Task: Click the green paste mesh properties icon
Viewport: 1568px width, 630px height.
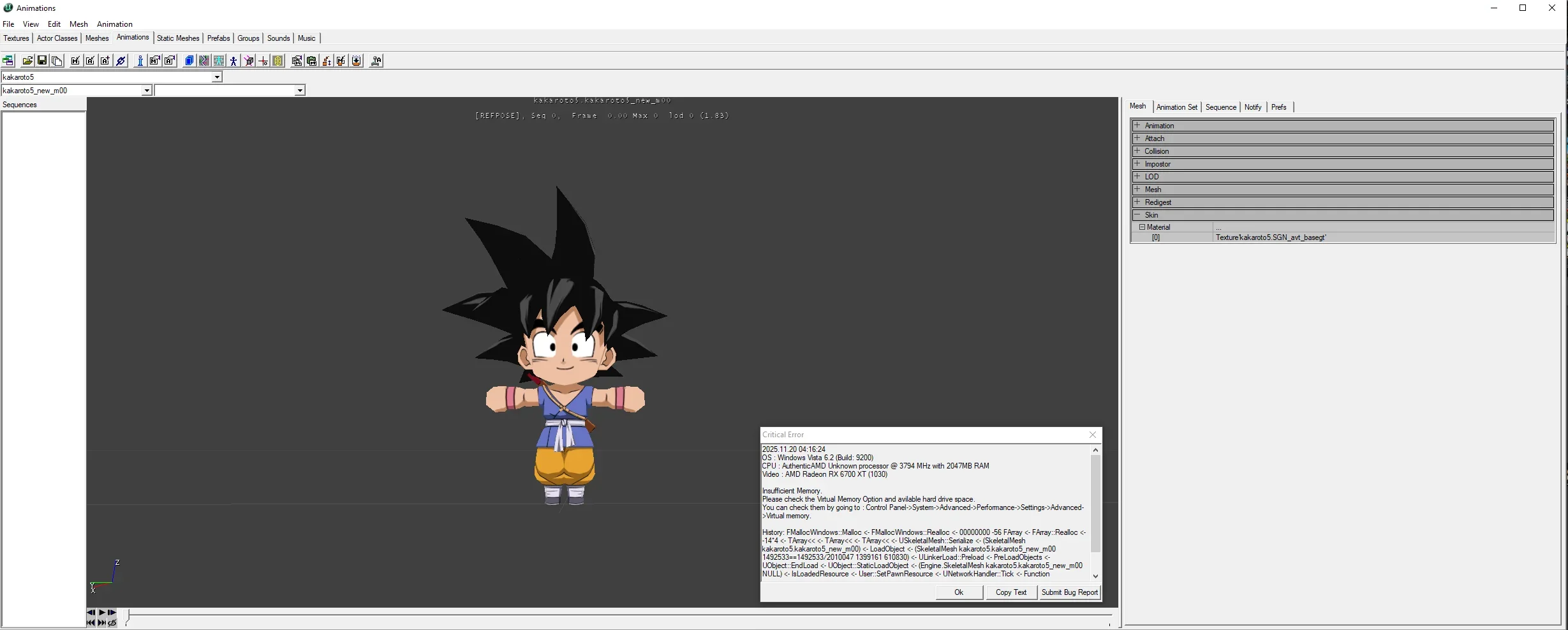Action: point(312,61)
